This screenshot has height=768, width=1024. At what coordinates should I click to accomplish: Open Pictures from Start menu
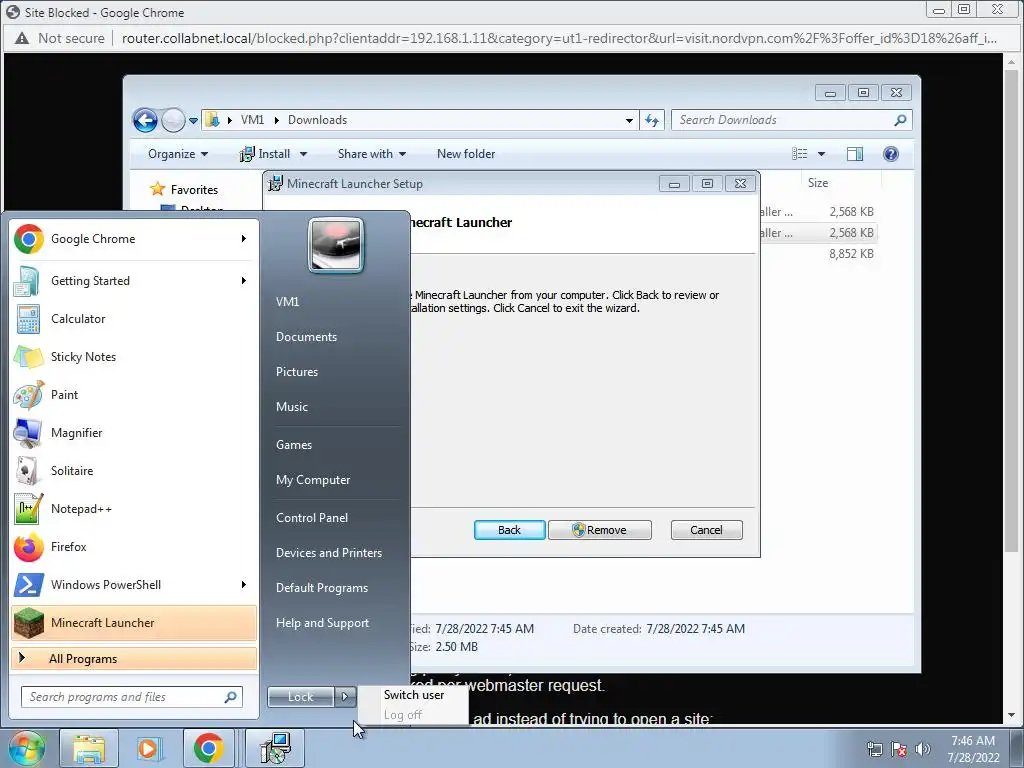[x=297, y=372]
